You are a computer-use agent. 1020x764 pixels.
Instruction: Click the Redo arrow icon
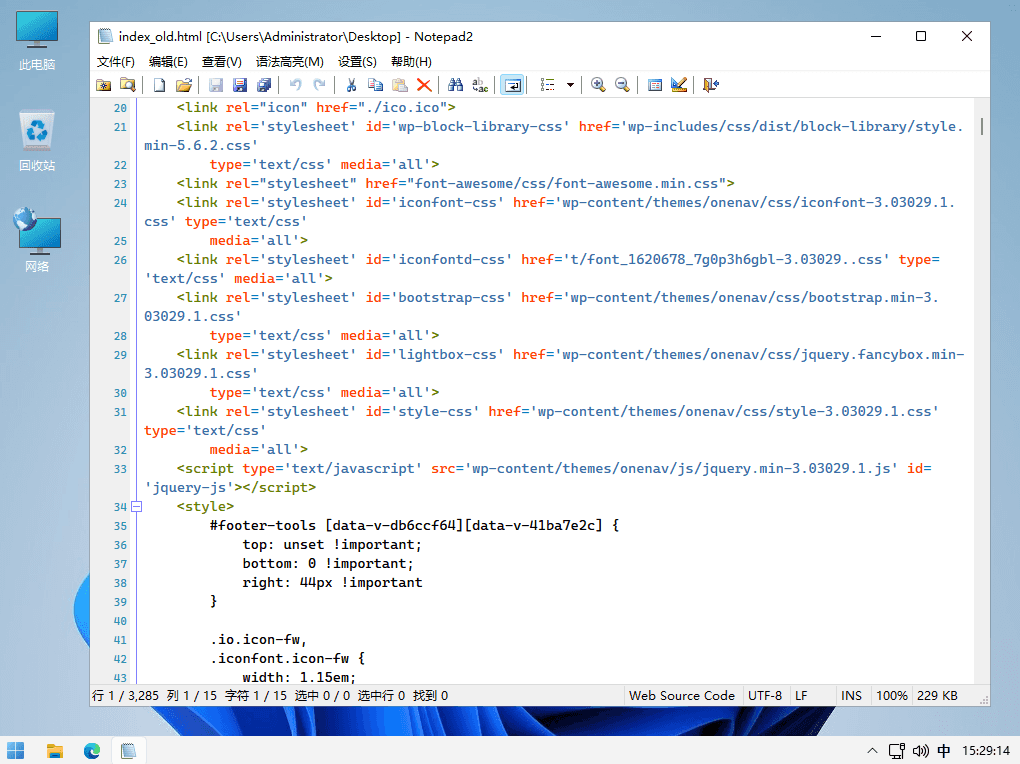click(x=319, y=85)
